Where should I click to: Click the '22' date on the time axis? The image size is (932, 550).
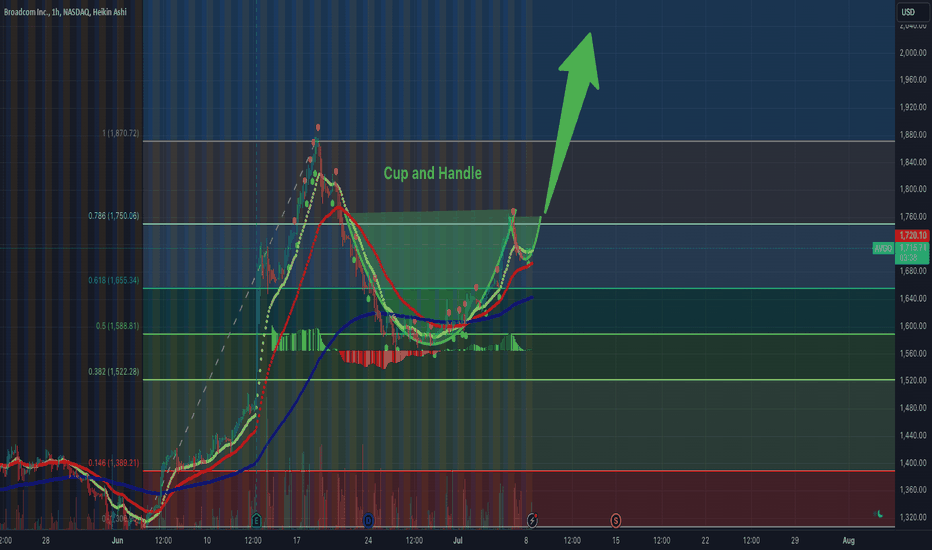coord(705,540)
